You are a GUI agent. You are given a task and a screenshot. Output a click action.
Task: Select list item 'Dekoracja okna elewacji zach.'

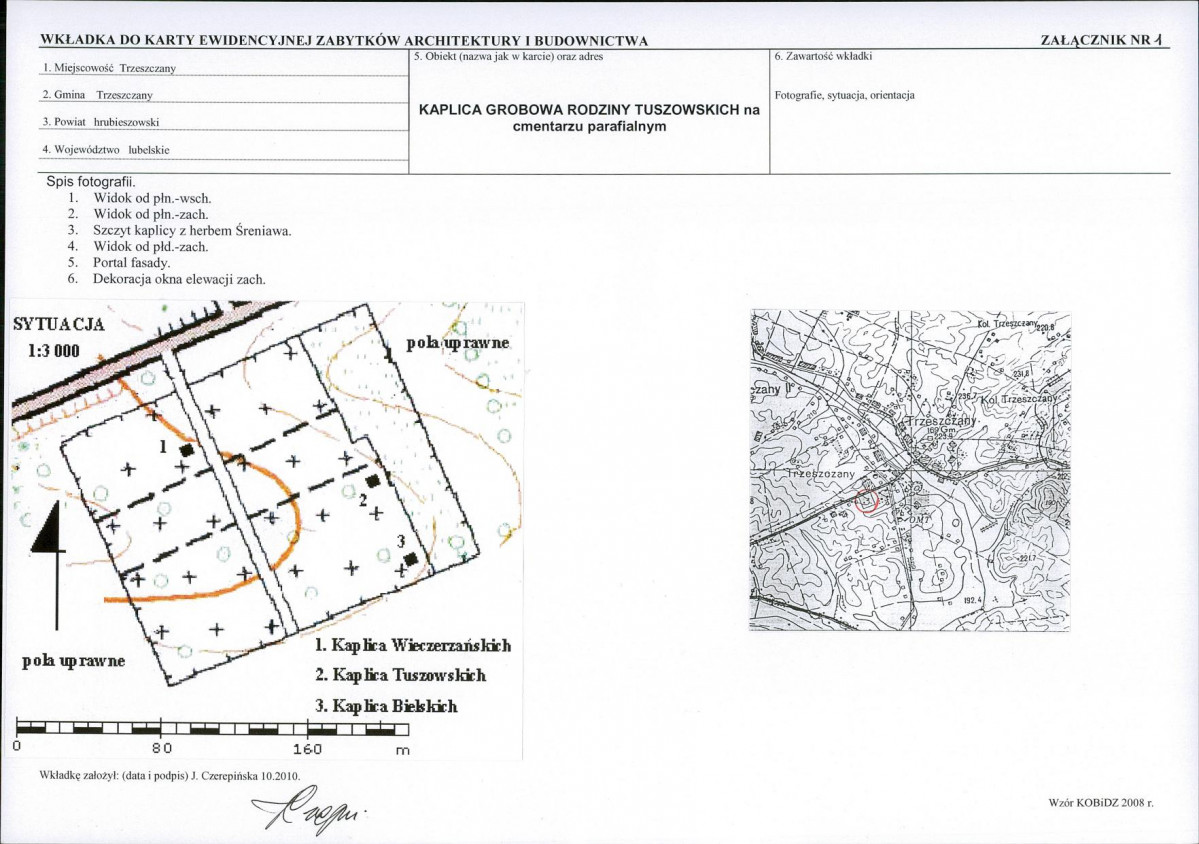coord(180,279)
